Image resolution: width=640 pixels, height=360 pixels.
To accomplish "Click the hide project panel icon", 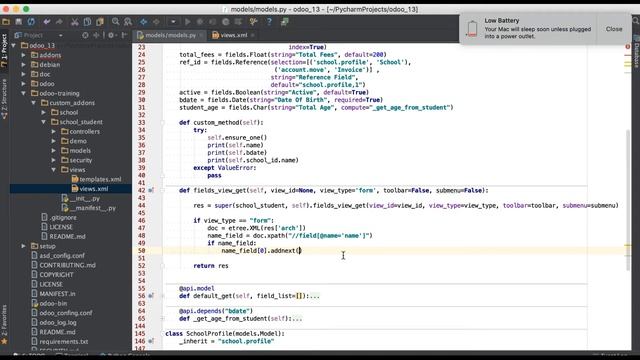I will [124, 36].
